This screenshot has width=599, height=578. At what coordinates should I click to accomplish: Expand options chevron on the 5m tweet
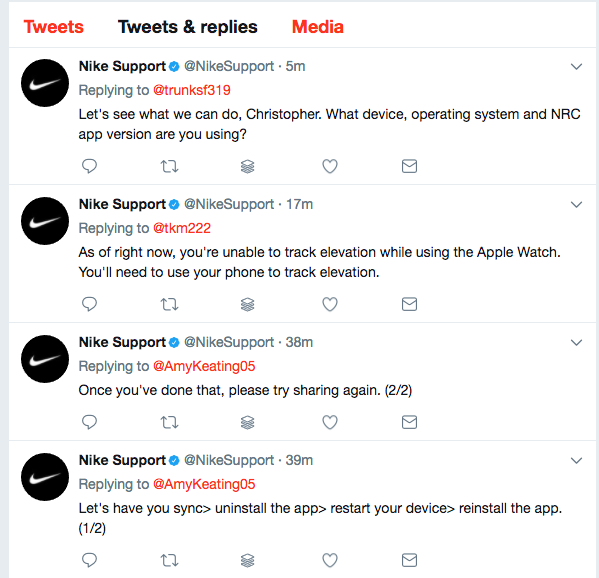coord(576,66)
